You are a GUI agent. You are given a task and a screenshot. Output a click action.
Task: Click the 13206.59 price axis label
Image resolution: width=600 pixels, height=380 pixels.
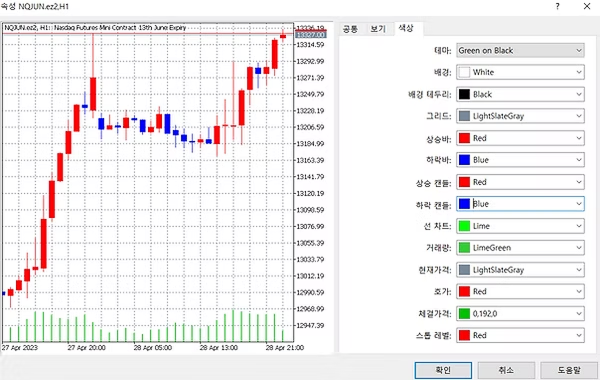pyautogui.click(x=310, y=127)
